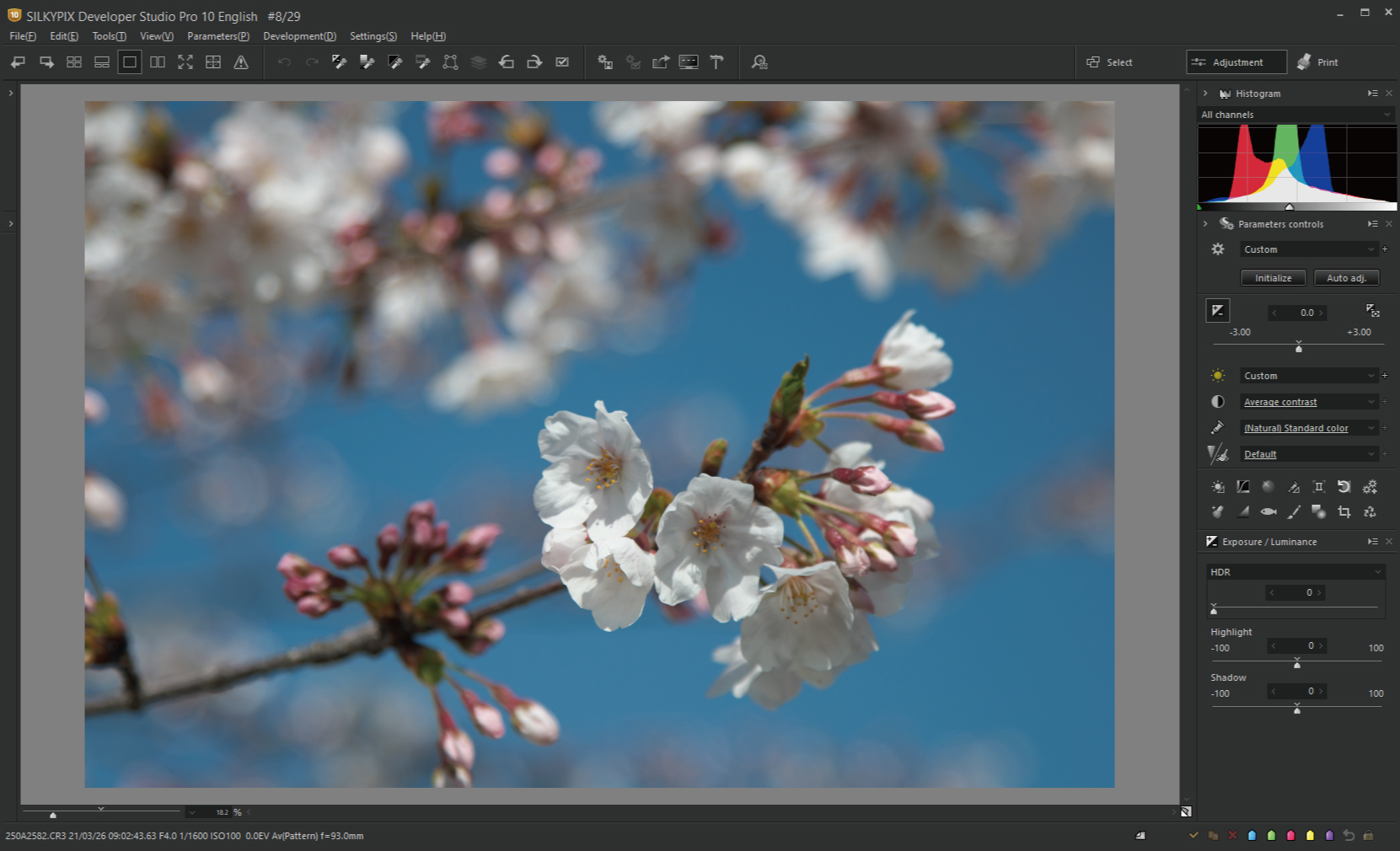Open the Edit menu
This screenshot has height=851, width=1400.
click(64, 36)
